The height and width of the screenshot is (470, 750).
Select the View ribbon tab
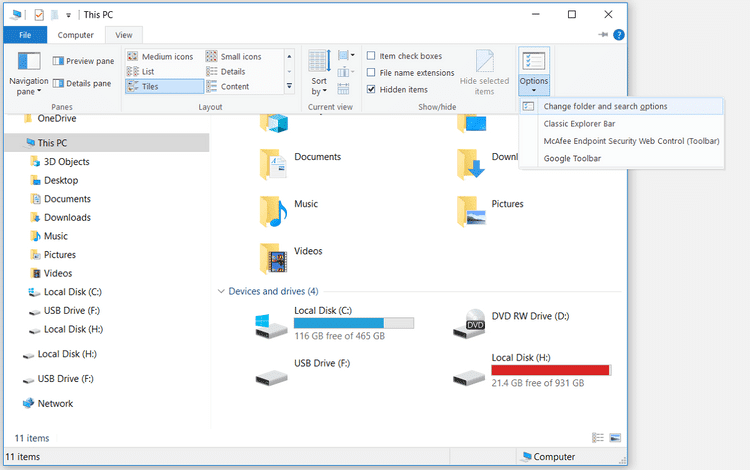123,35
